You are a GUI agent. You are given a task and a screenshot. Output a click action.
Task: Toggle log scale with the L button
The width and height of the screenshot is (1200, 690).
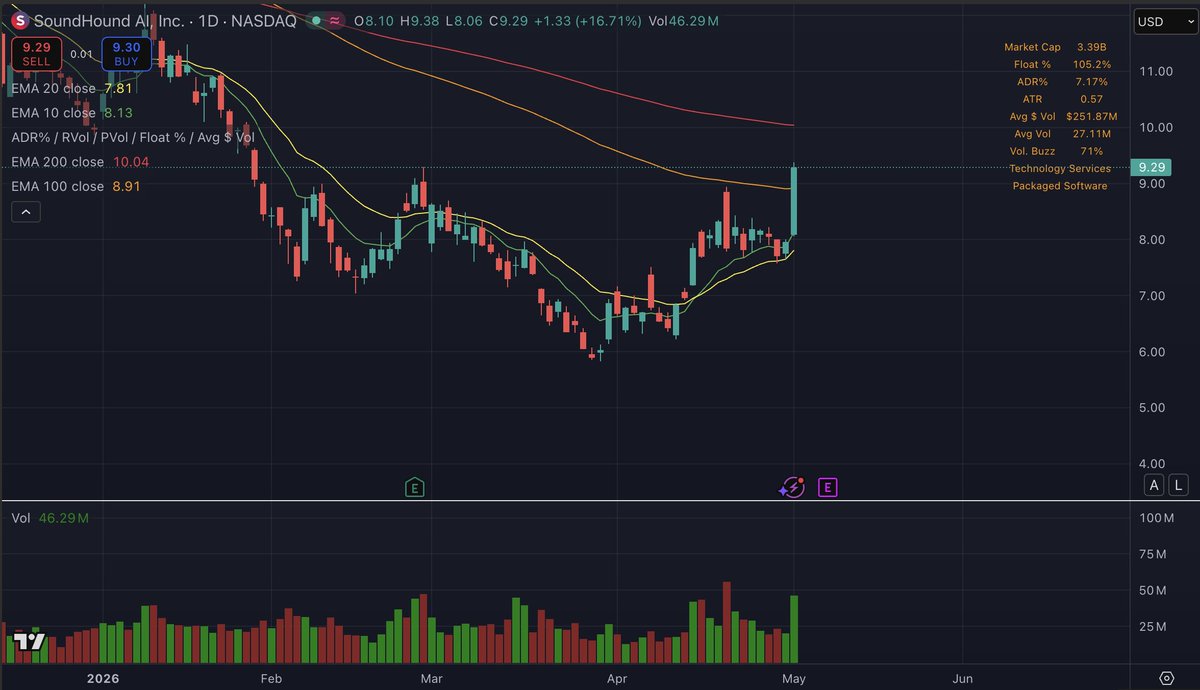tap(1178, 485)
